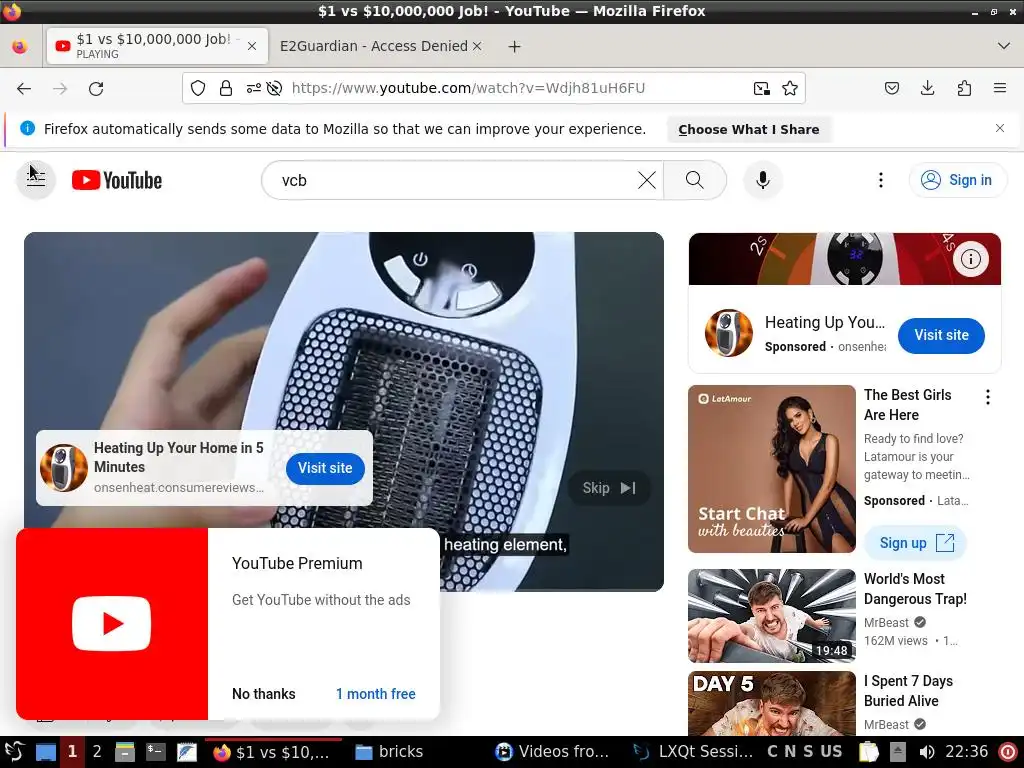1024x768 pixels.
Task: List all tabs dropdown arrow
Action: click(1004, 46)
